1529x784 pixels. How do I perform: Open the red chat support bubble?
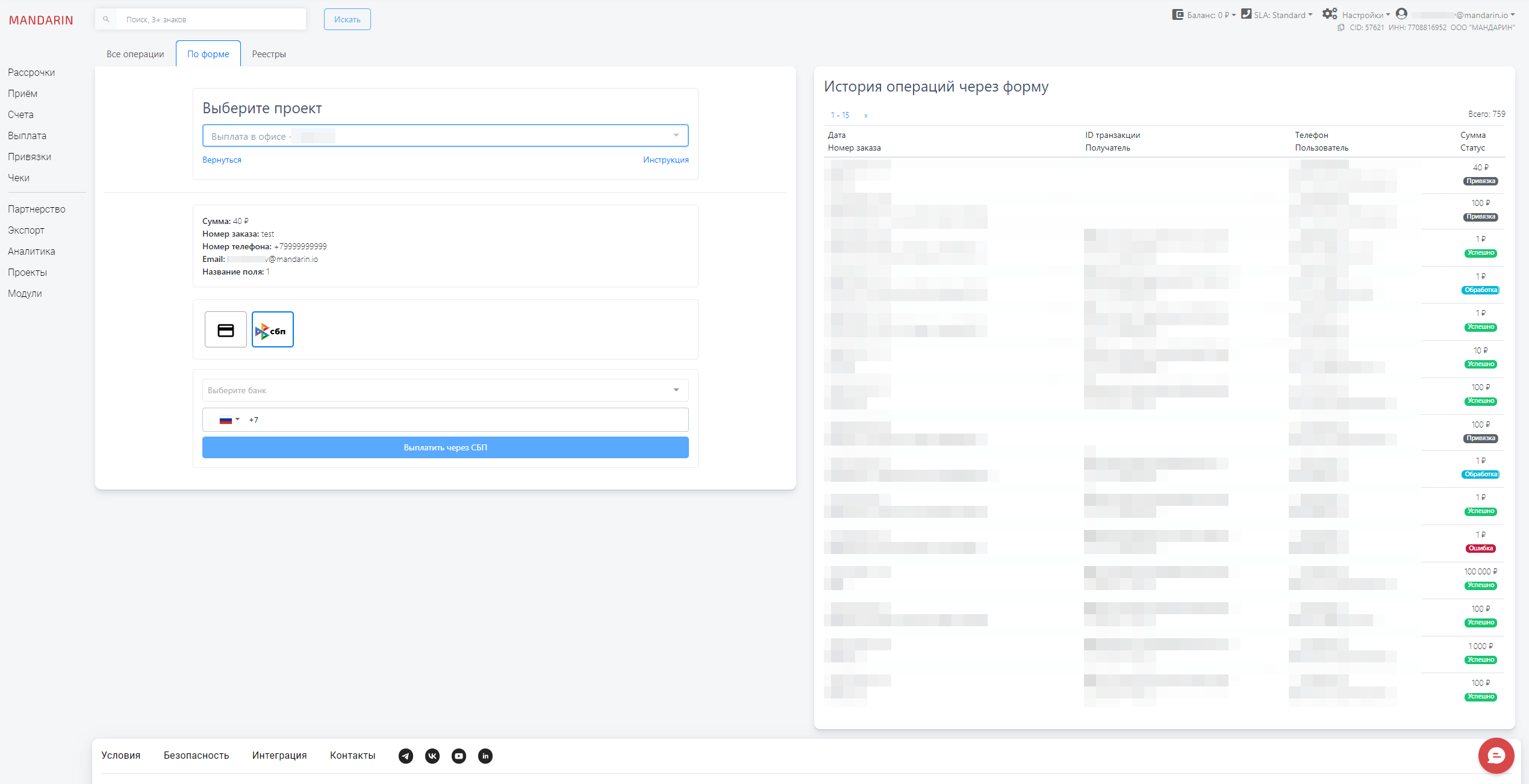coord(1496,755)
